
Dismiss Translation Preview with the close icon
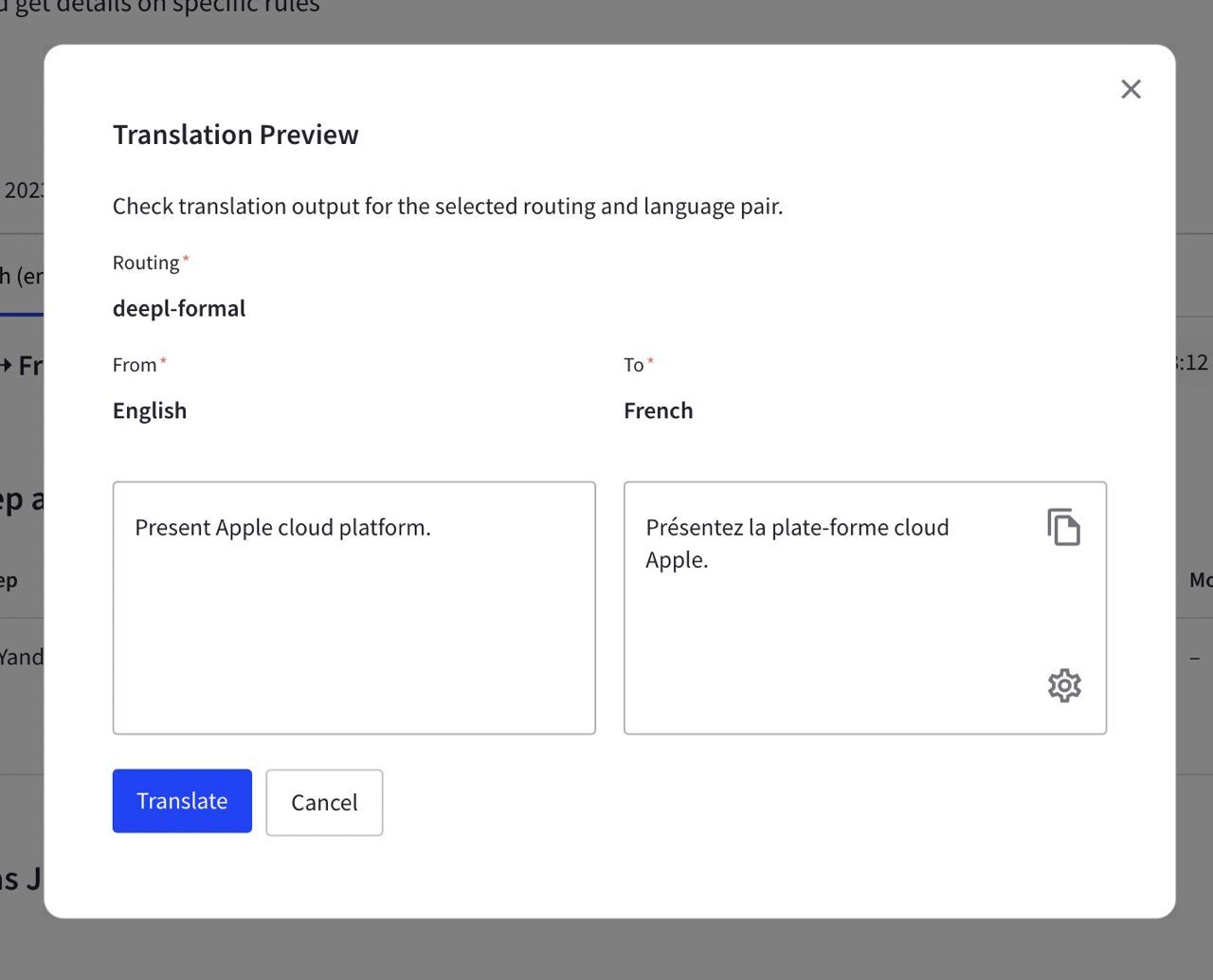tap(1131, 88)
